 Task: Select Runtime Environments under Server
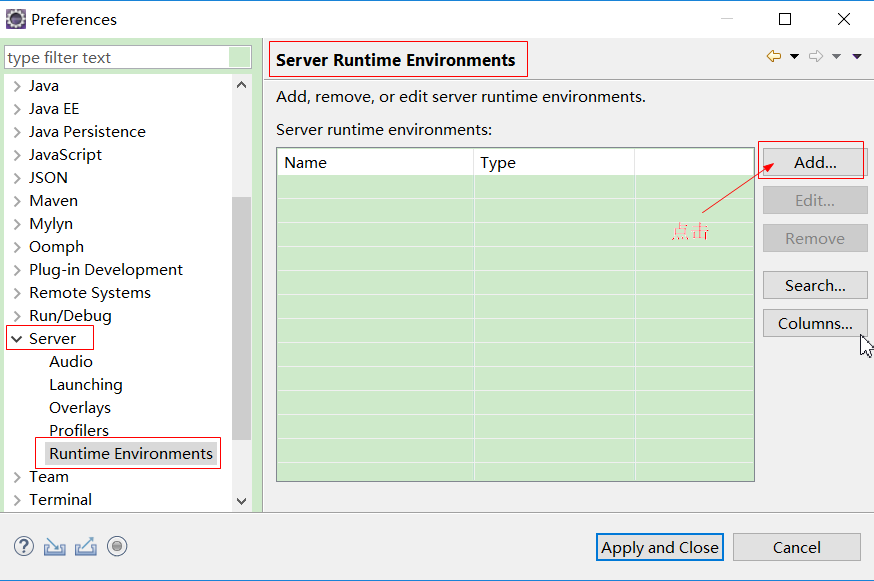pyautogui.click(x=129, y=453)
